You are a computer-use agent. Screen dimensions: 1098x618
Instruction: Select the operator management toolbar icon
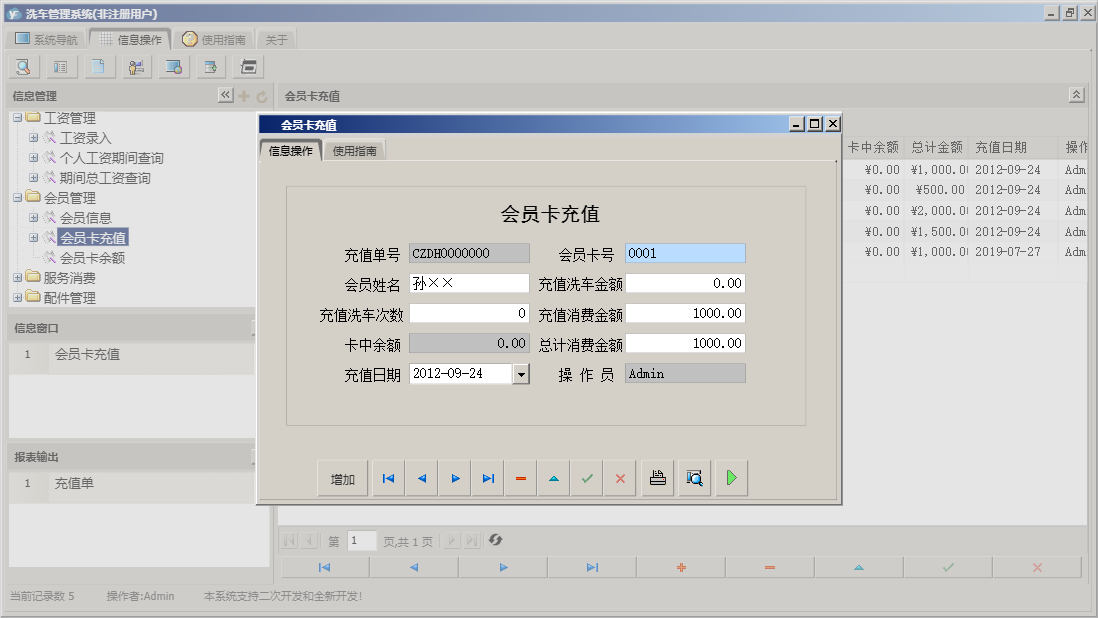(x=136, y=66)
